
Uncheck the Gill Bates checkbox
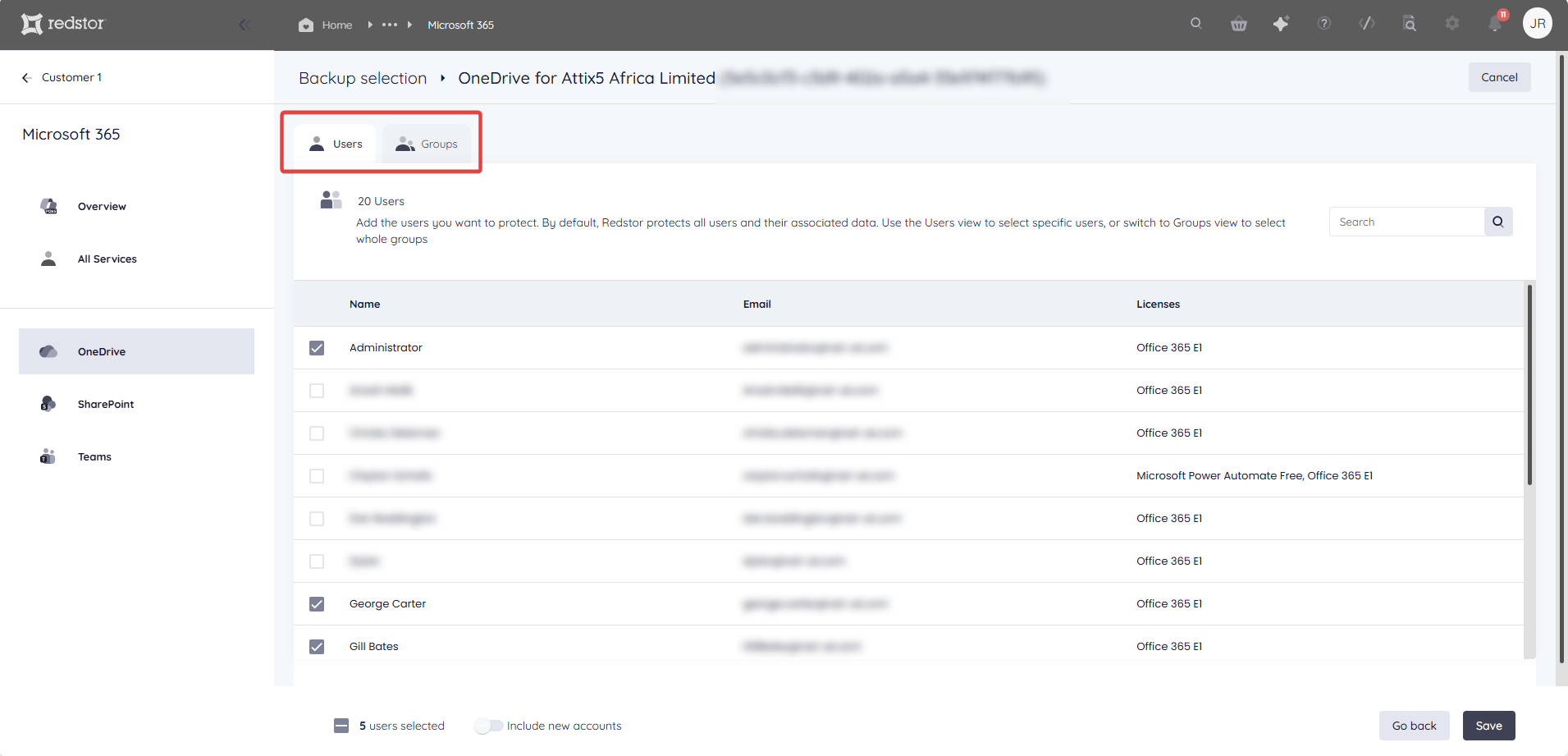[x=317, y=647]
